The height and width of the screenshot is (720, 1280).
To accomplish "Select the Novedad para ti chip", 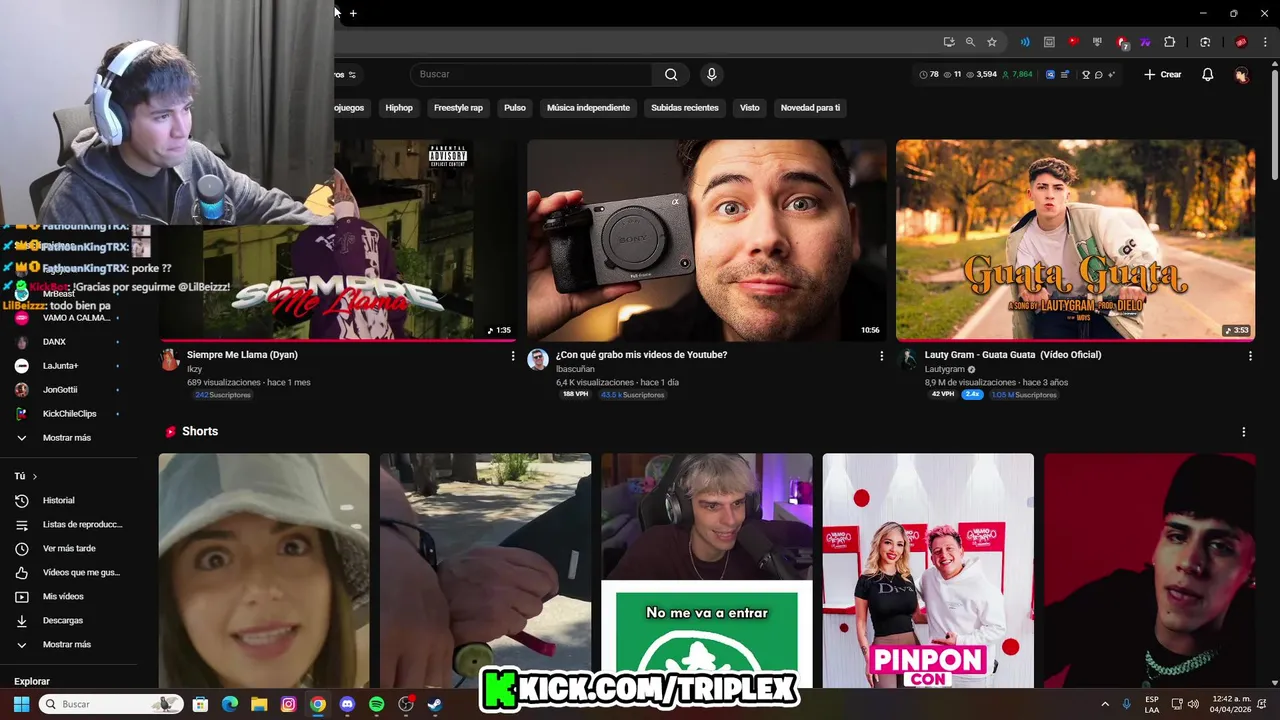I will (x=810, y=108).
